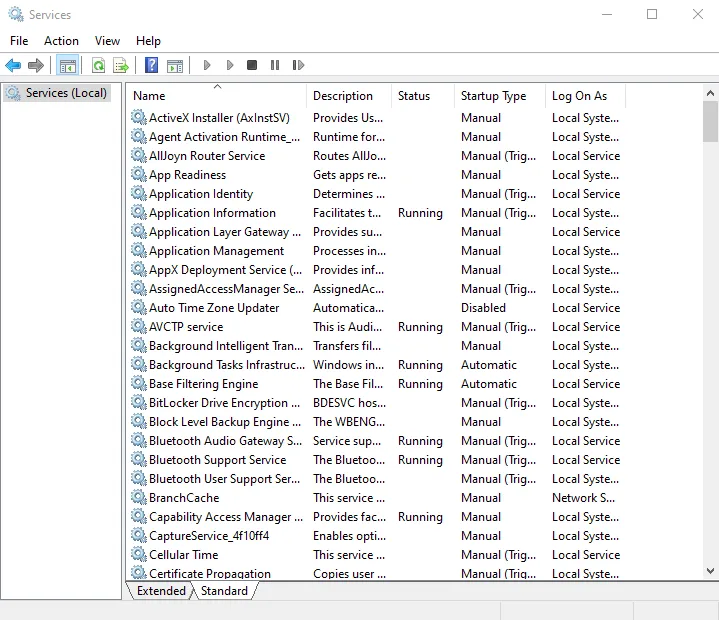Switch to the Extended tab
Viewport: 719px width, 620px height.
(161, 591)
